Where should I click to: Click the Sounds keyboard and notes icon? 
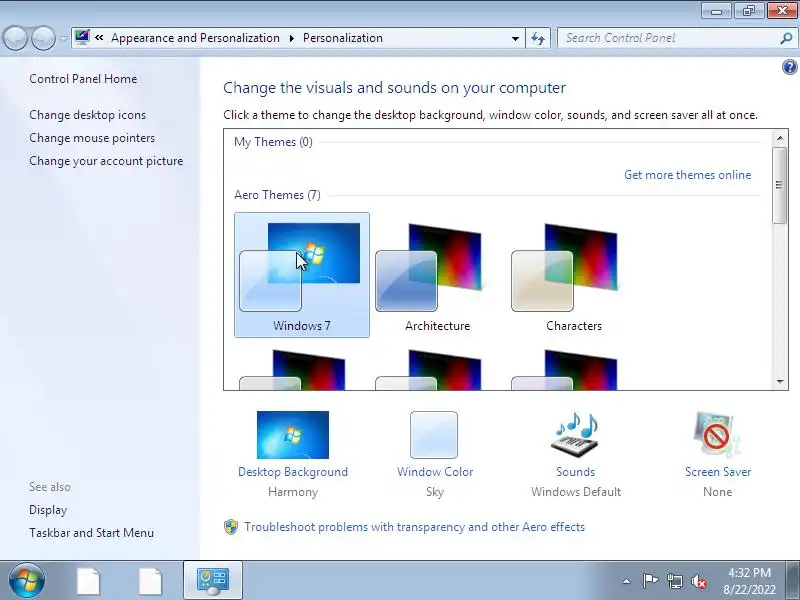576,435
